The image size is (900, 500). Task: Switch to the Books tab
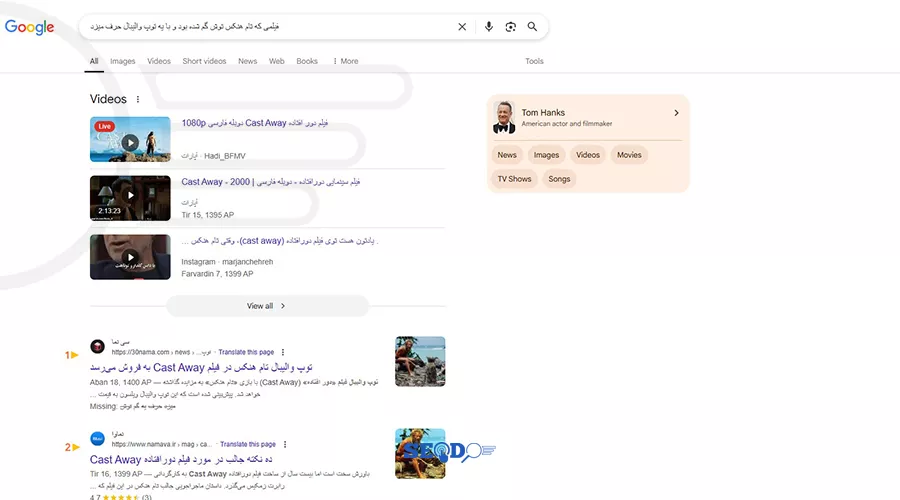coord(307,61)
